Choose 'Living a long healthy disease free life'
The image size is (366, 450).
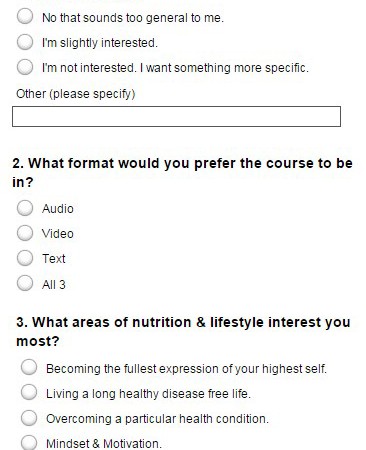(29, 392)
